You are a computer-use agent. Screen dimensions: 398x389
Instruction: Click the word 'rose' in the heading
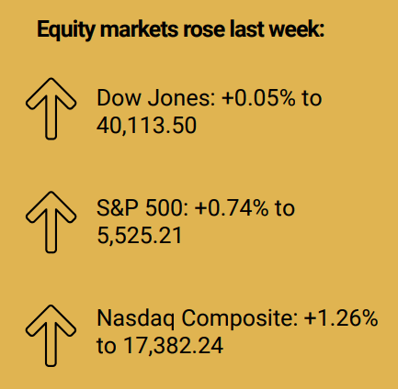tap(204, 31)
